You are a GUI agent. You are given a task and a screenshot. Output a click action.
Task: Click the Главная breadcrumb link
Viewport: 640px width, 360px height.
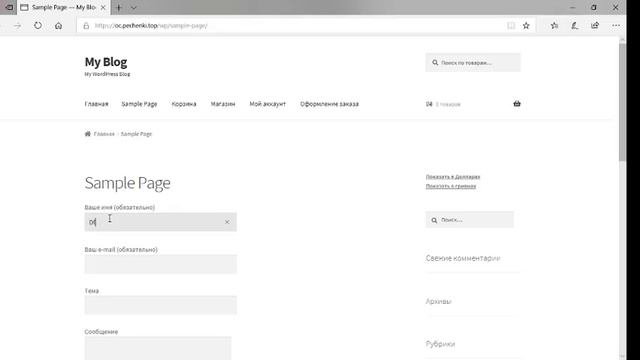pos(104,134)
